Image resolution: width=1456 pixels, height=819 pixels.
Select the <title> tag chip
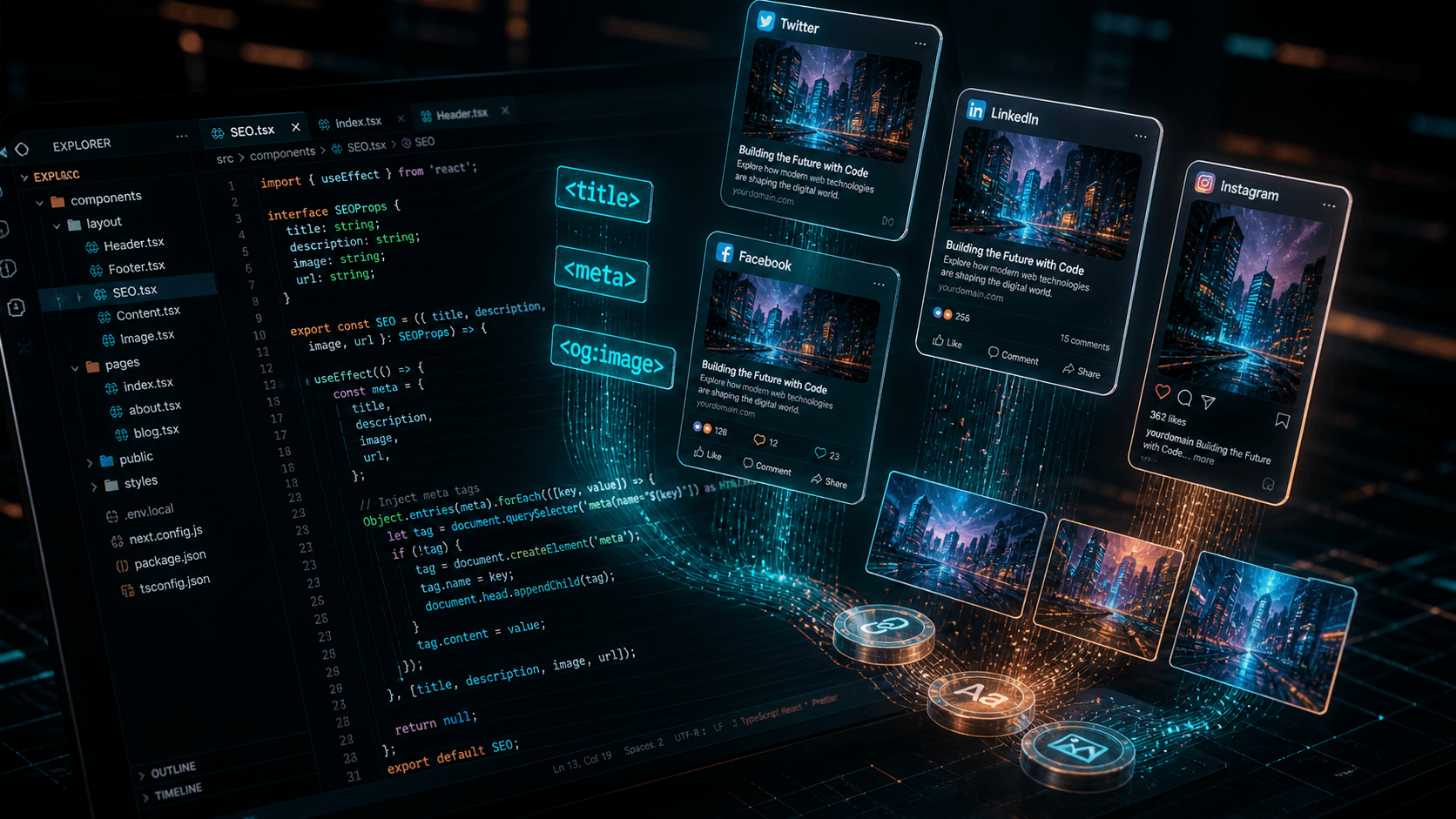click(603, 194)
